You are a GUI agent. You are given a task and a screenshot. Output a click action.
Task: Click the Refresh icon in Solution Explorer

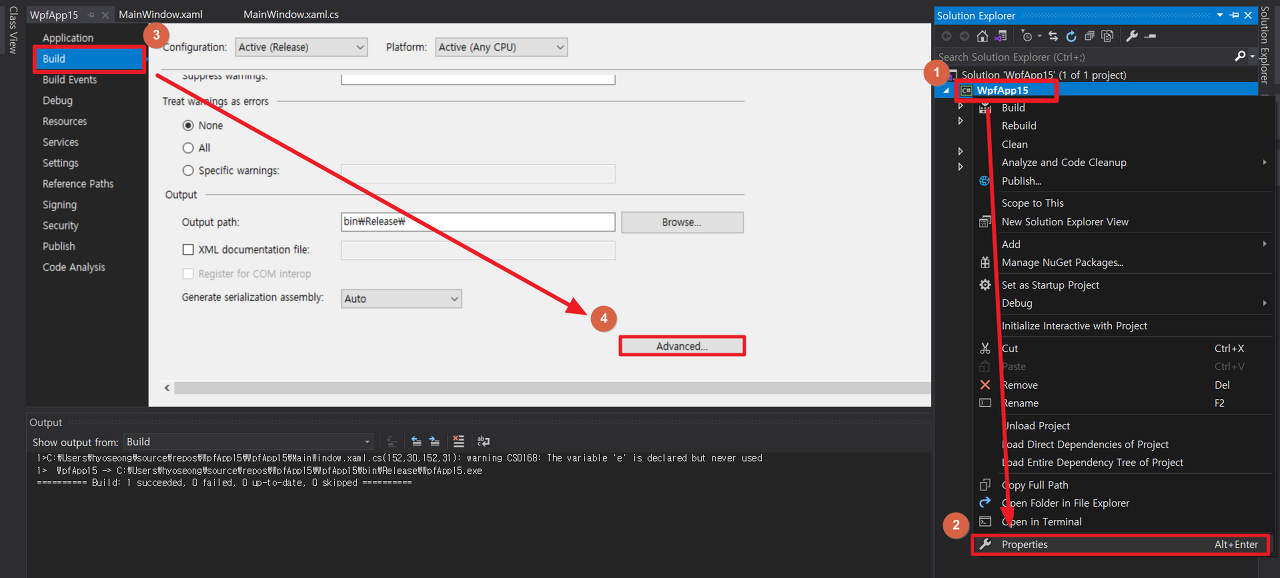pyautogui.click(x=1071, y=36)
